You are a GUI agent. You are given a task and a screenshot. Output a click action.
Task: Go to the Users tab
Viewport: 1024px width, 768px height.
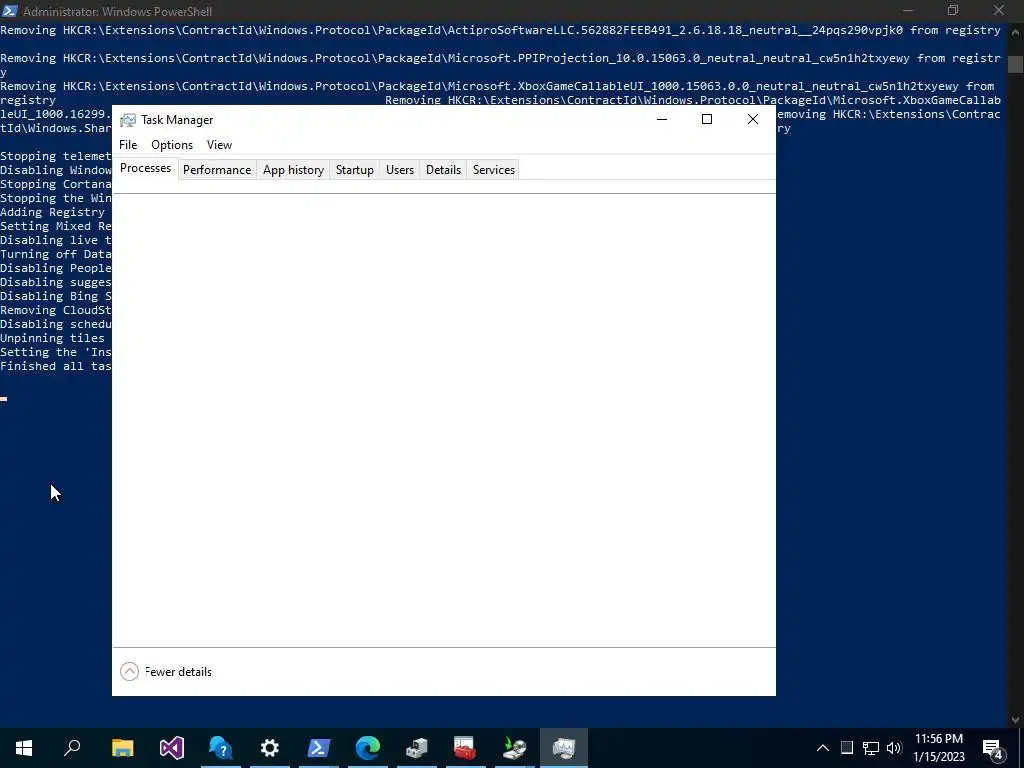400,170
